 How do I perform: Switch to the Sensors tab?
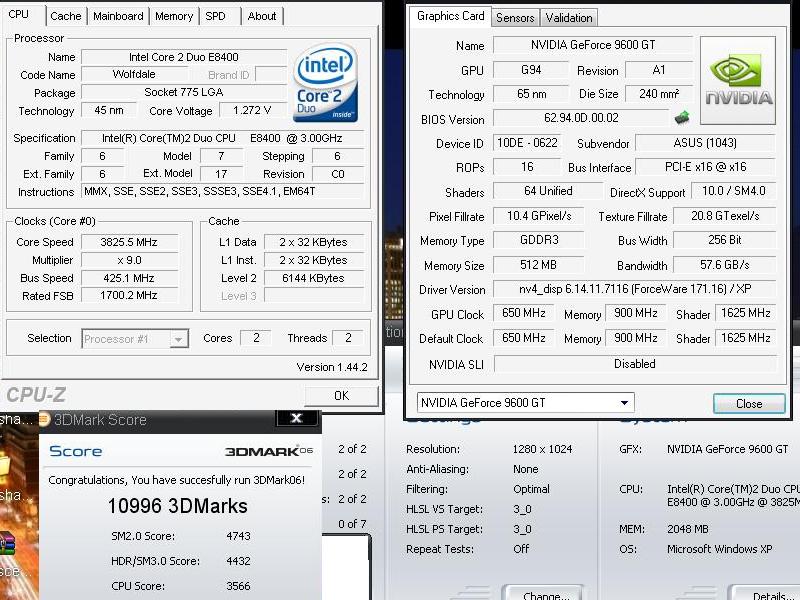click(x=515, y=18)
